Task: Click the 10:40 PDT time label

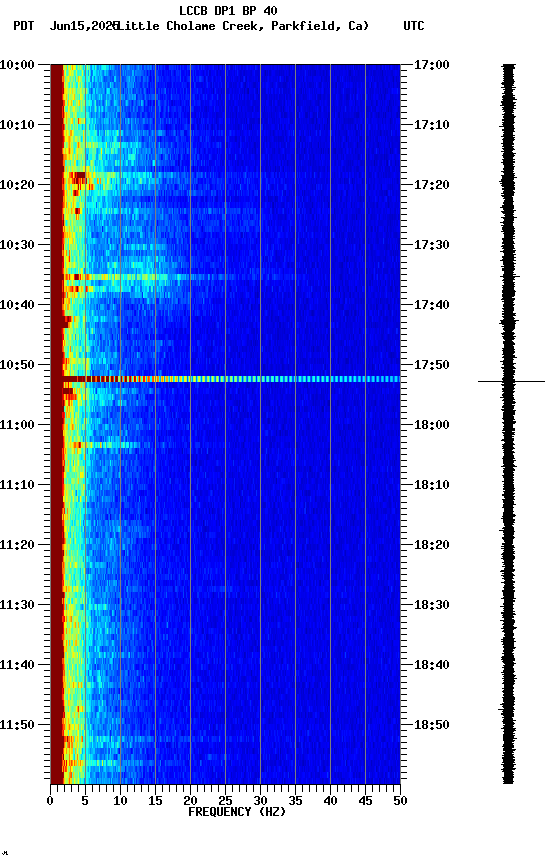Action: (x=17, y=305)
